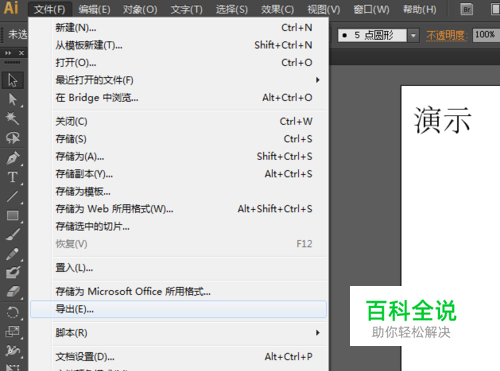Open the 对象(O) menu
This screenshot has width=500, height=371.
click(140, 9)
